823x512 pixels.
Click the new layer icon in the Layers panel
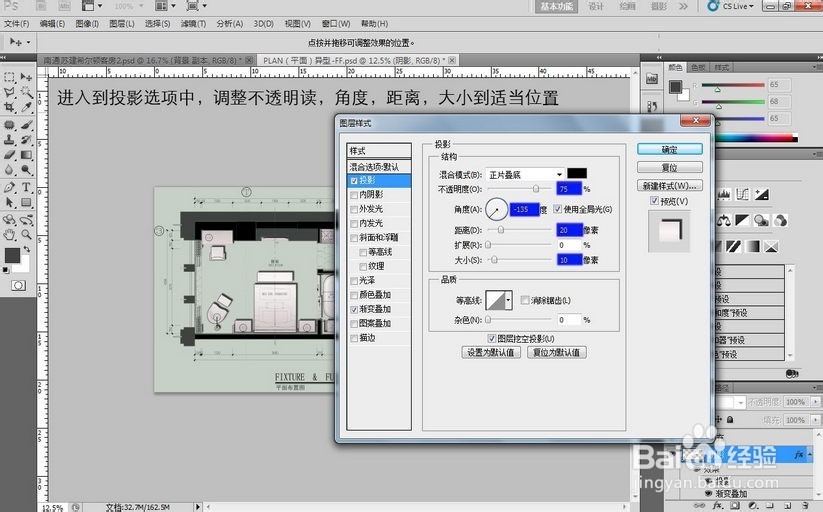(x=788, y=506)
